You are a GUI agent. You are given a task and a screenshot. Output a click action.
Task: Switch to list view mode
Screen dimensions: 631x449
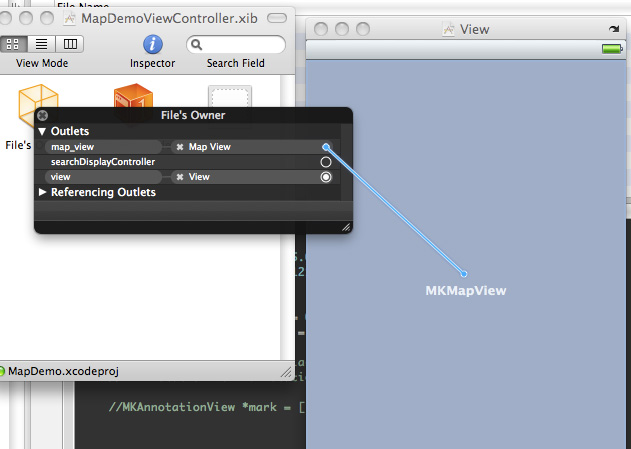[x=42, y=44]
